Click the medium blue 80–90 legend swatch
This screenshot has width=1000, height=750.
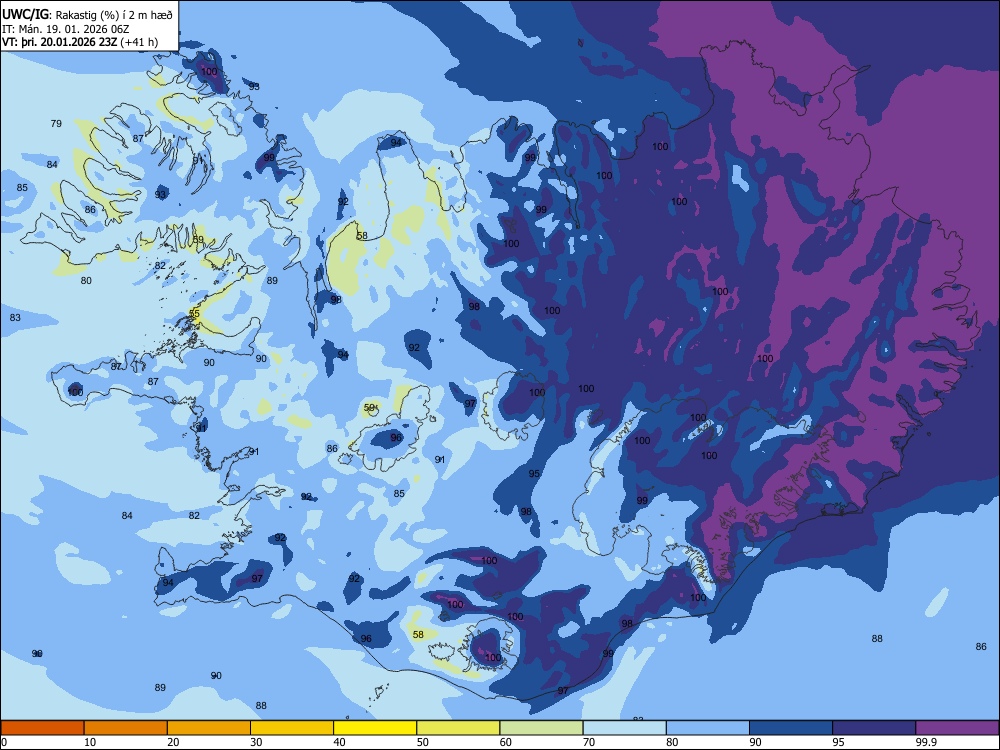point(708,728)
